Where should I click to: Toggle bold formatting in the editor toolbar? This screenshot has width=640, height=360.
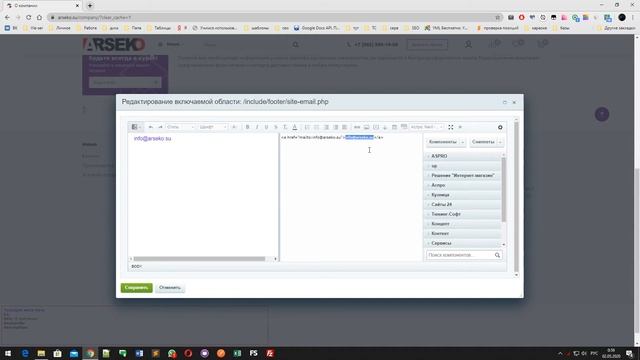coord(247,127)
